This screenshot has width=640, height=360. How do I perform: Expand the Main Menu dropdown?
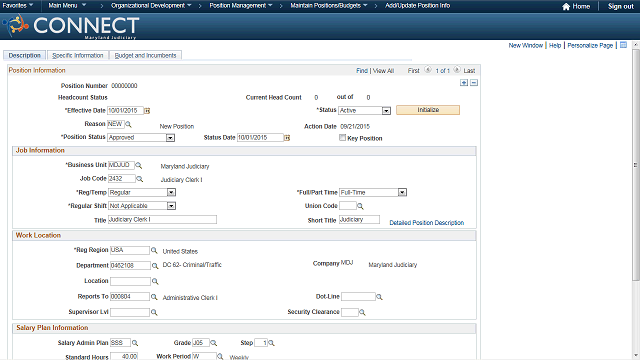click(67, 6)
